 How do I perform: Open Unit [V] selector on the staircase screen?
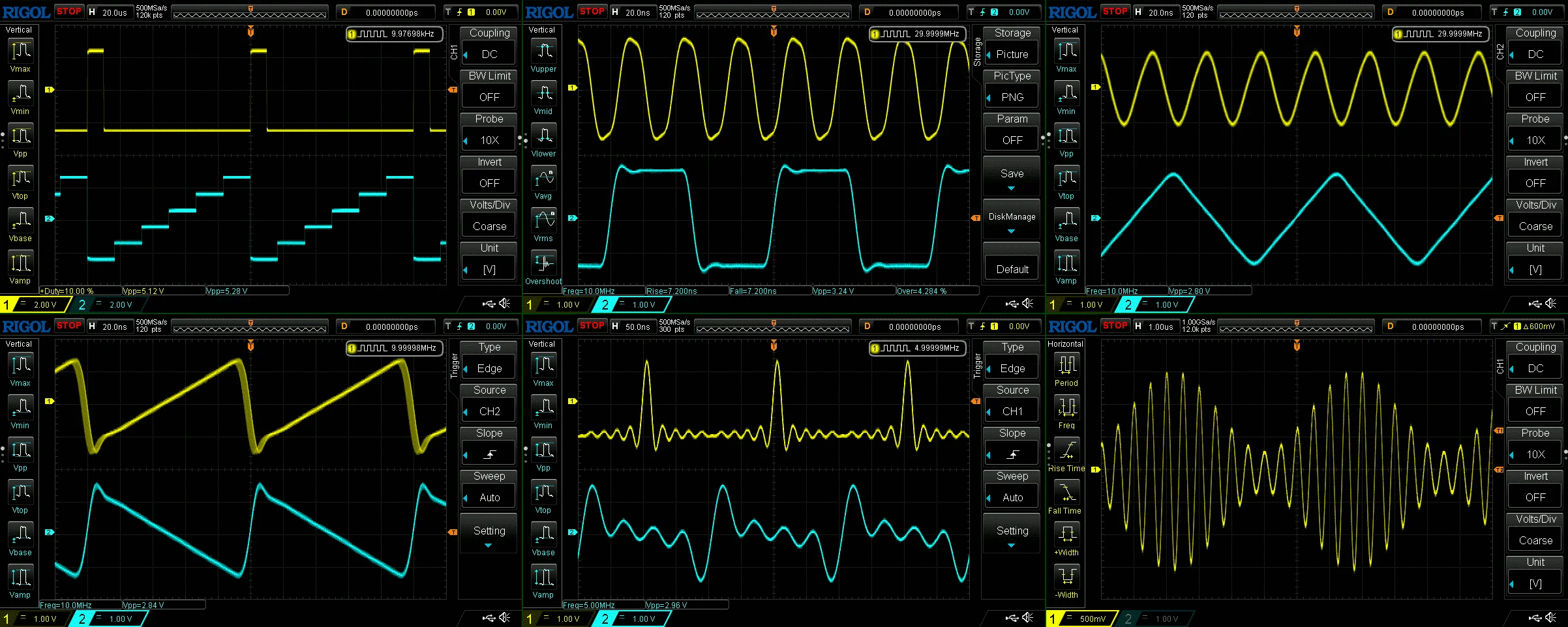click(489, 261)
